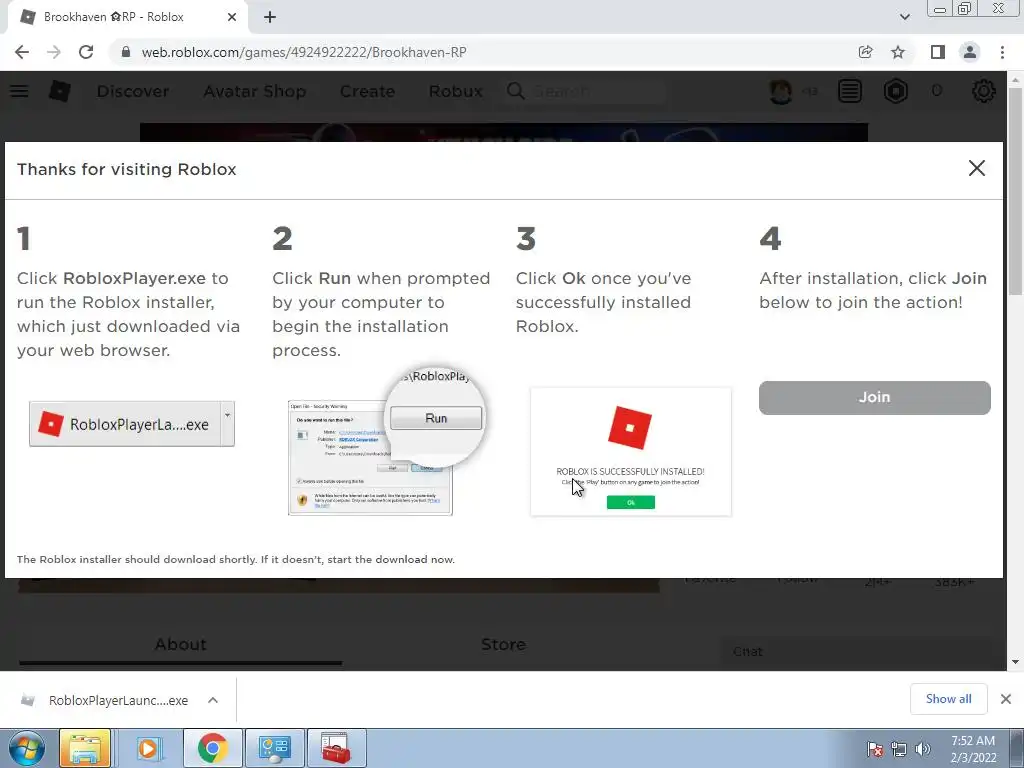Share this page icon in address bar
Viewport: 1024px width, 768px height.
865,52
